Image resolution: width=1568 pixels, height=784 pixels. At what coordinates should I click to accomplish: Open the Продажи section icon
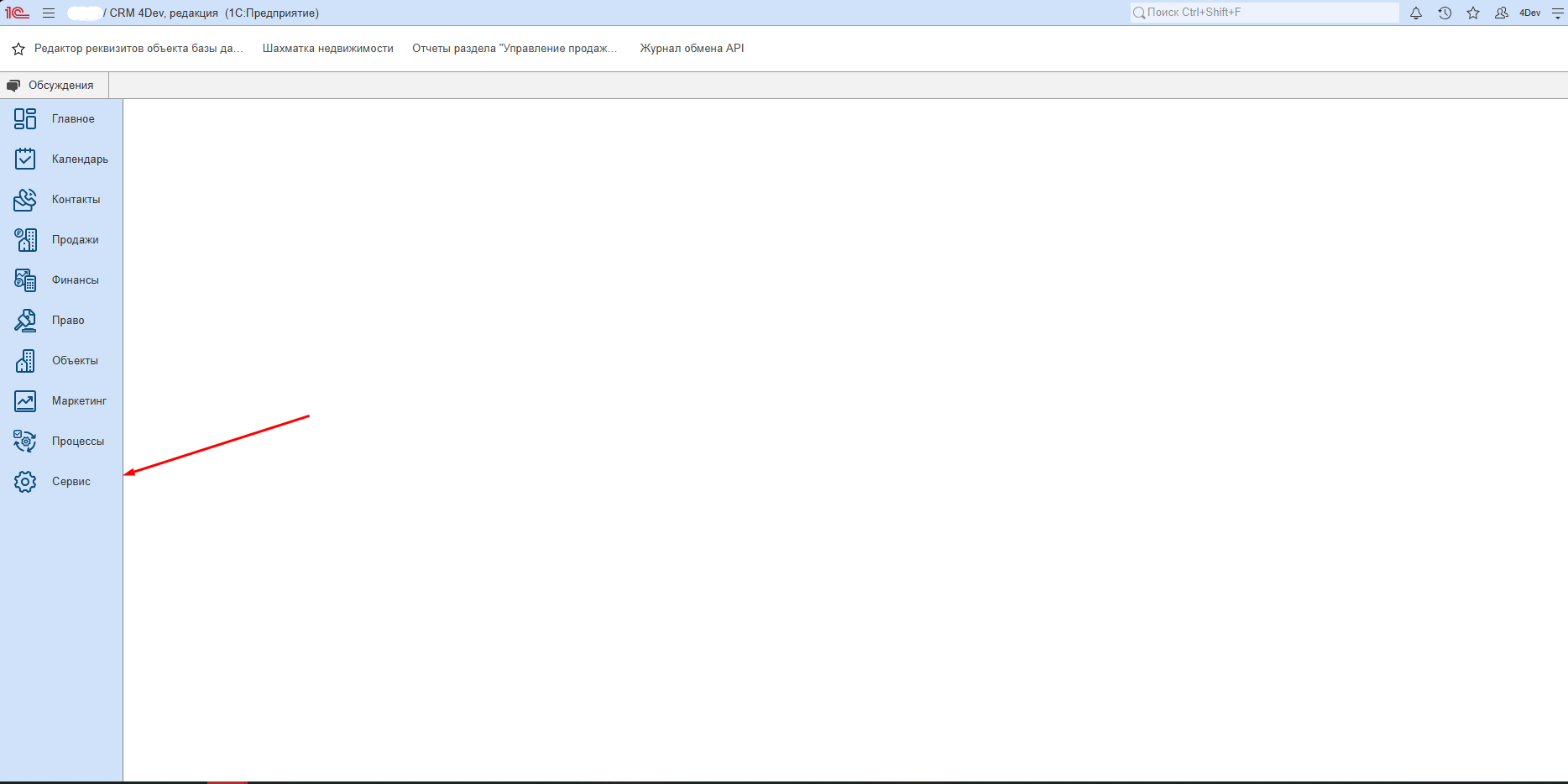pyautogui.click(x=25, y=240)
